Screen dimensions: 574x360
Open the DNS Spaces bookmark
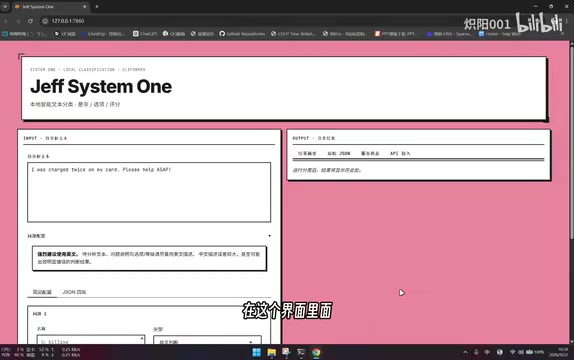point(449,34)
